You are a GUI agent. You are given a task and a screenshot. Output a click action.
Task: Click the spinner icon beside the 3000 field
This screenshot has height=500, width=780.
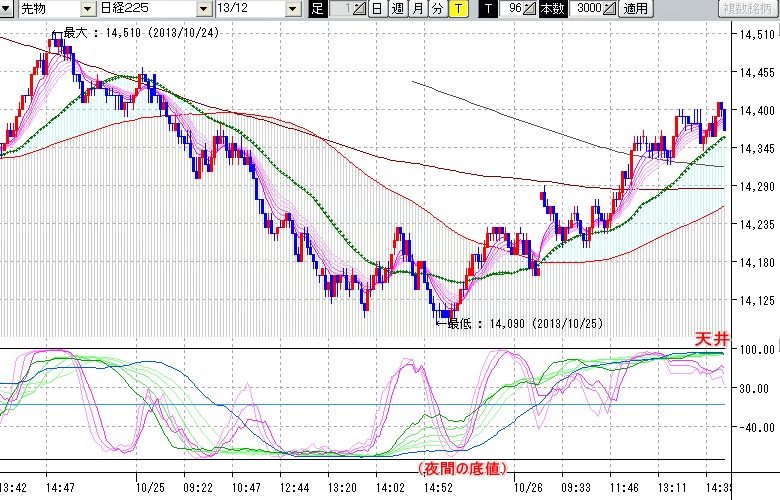click(x=610, y=9)
